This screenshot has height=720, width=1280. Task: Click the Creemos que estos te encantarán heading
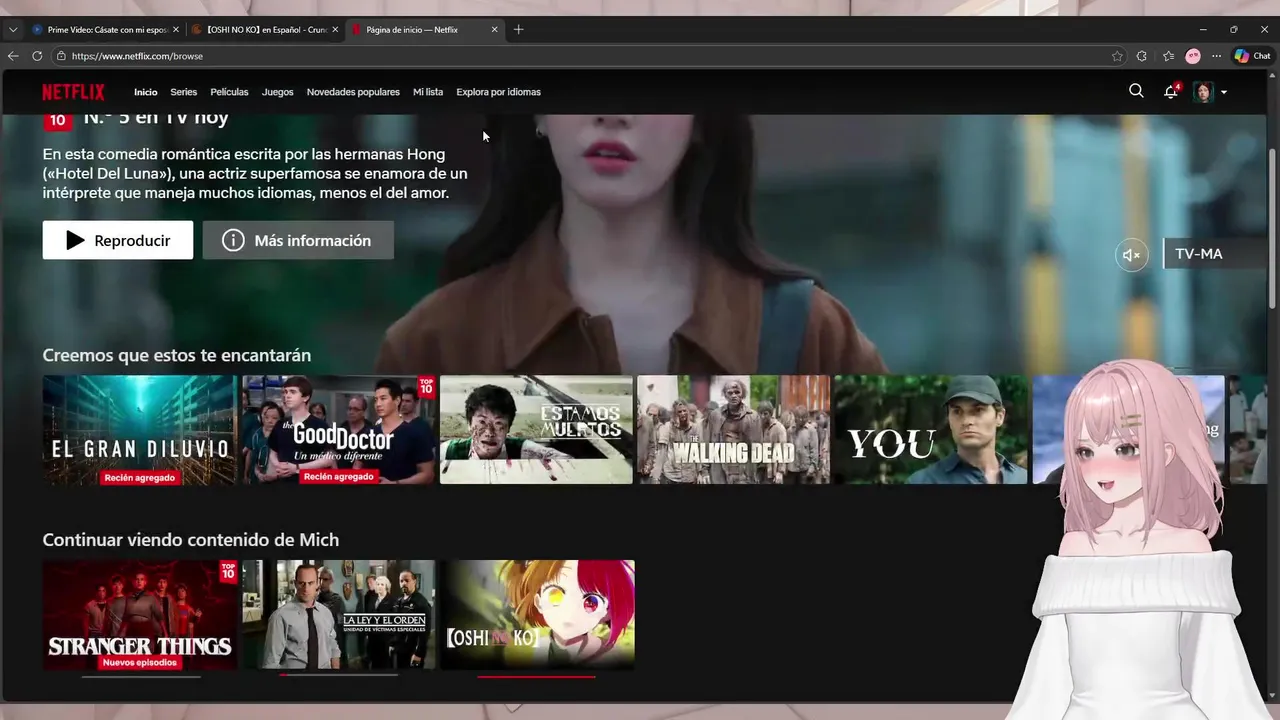tap(177, 355)
